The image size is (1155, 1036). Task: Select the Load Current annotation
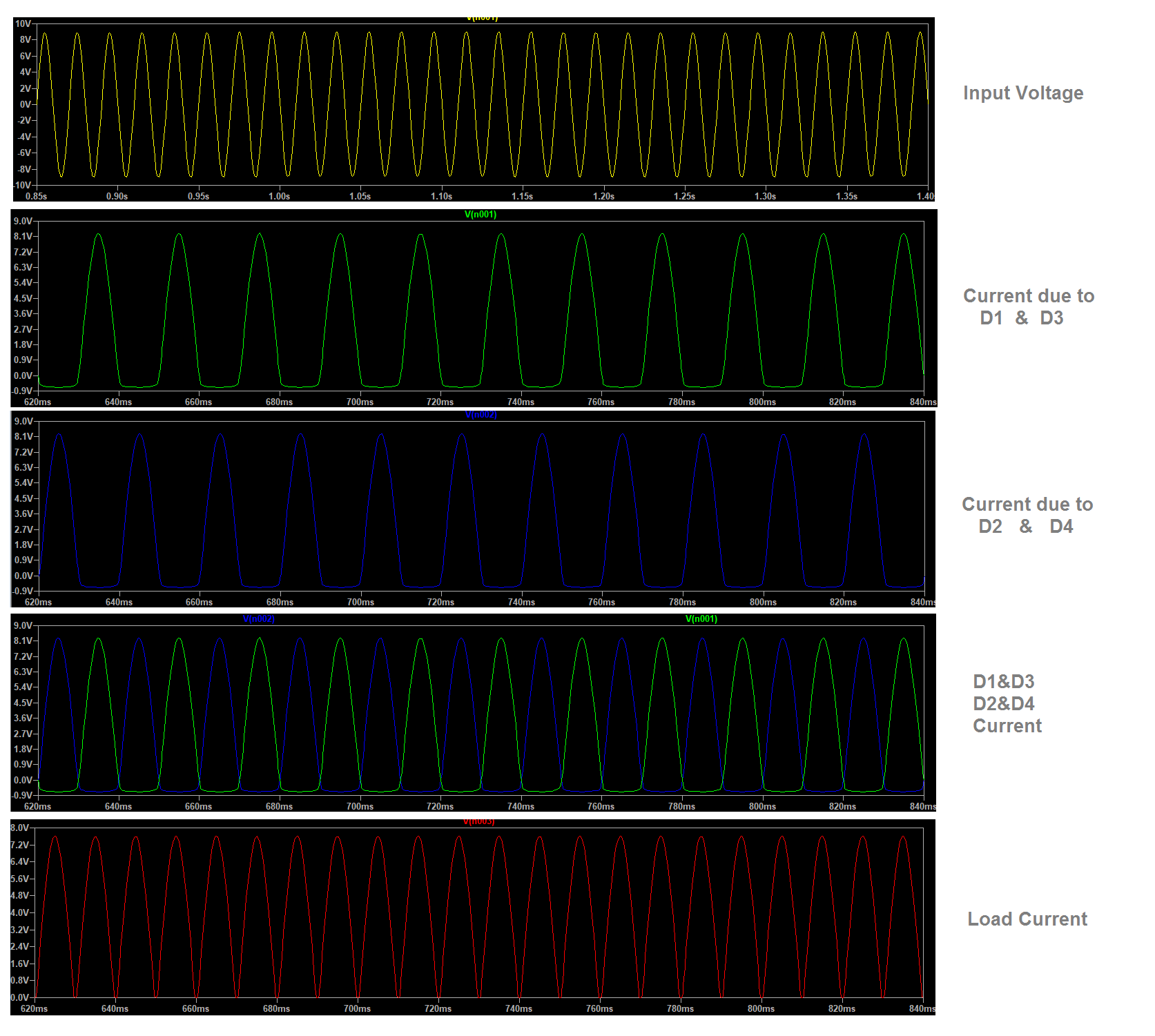pyautogui.click(x=1027, y=919)
